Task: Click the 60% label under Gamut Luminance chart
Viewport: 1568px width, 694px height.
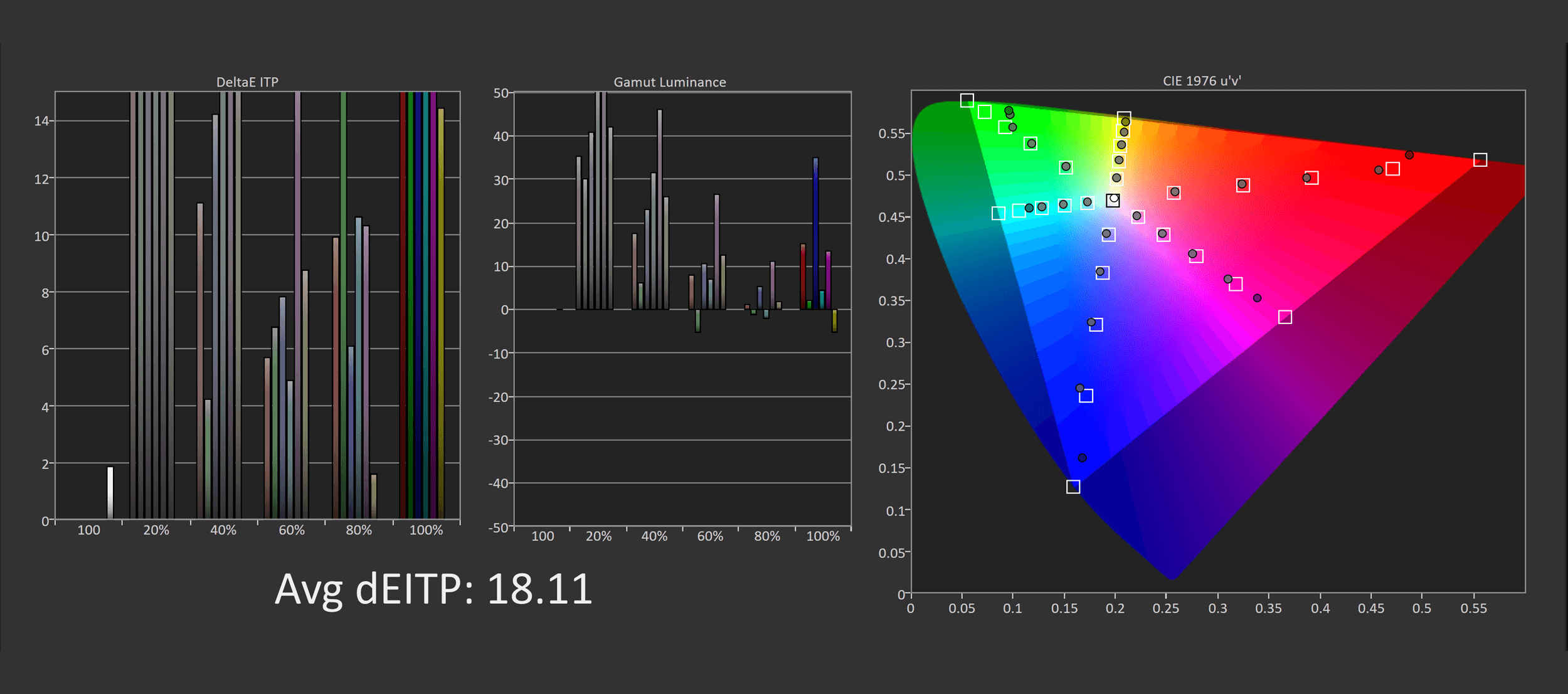Action: pos(710,537)
